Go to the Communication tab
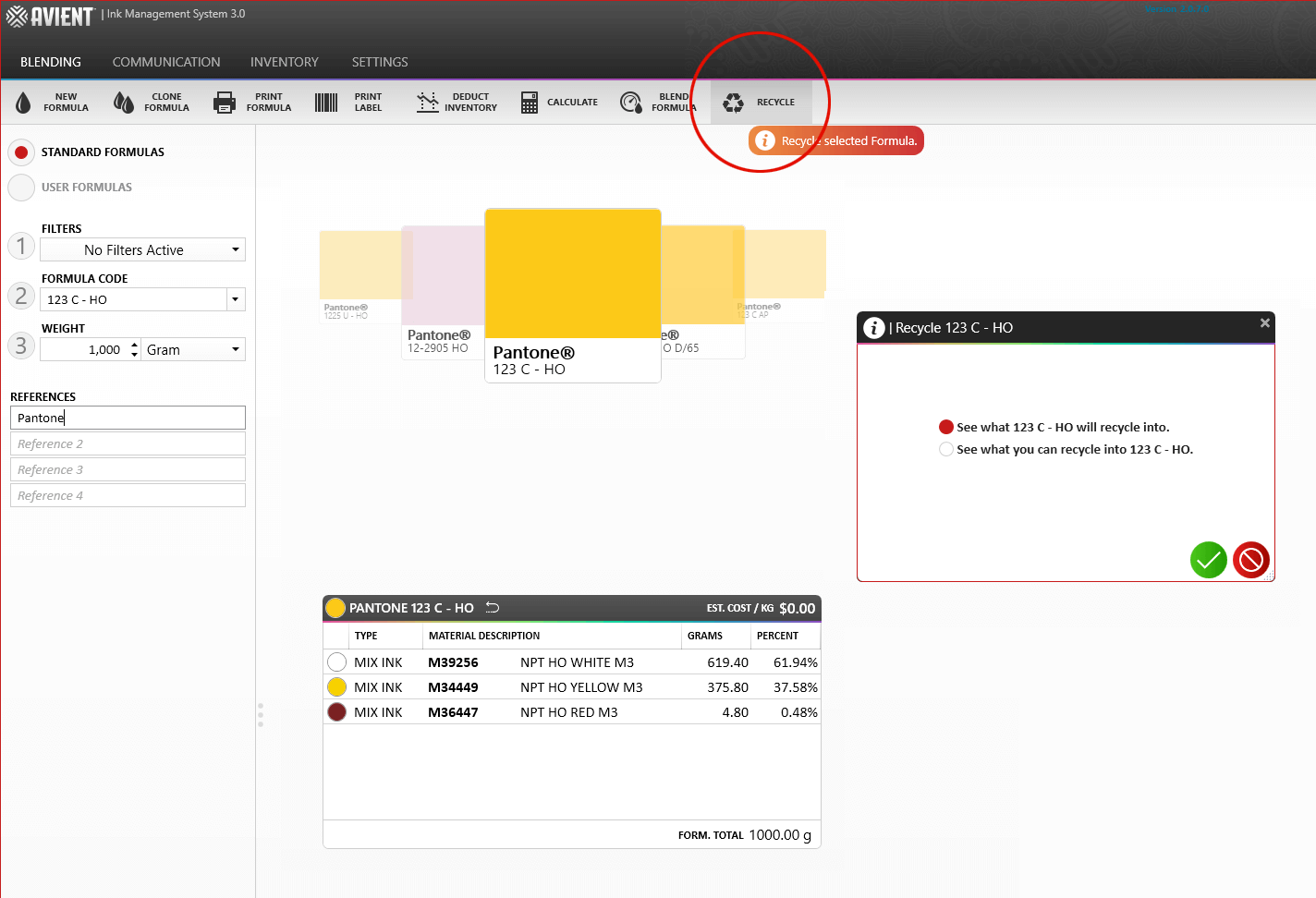This screenshot has width=1316, height=898. point(166,62)
